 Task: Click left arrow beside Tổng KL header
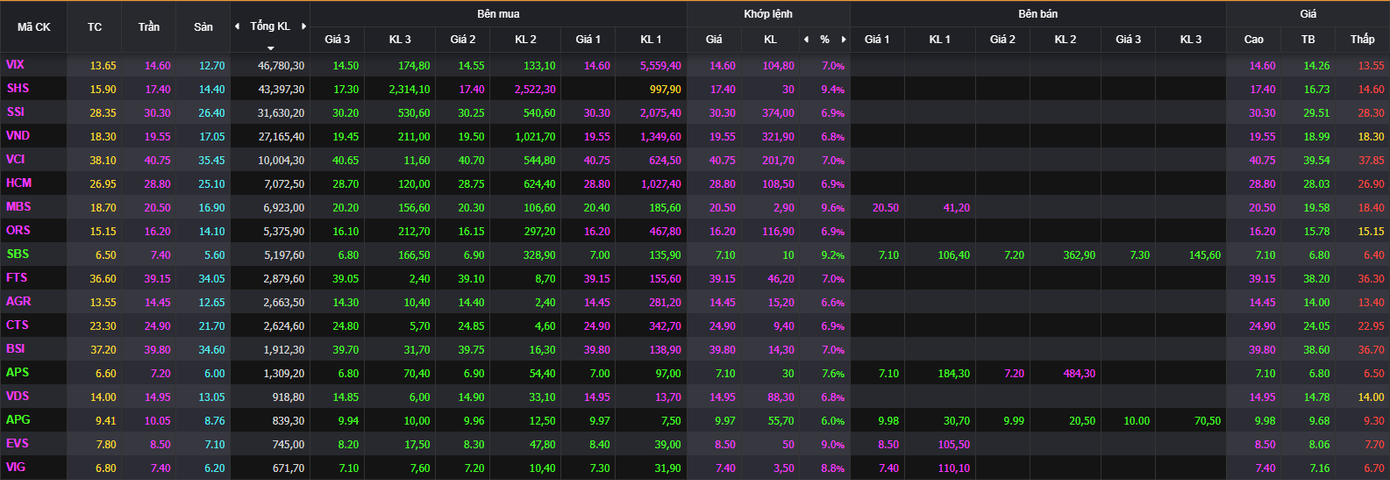point(237,26)
